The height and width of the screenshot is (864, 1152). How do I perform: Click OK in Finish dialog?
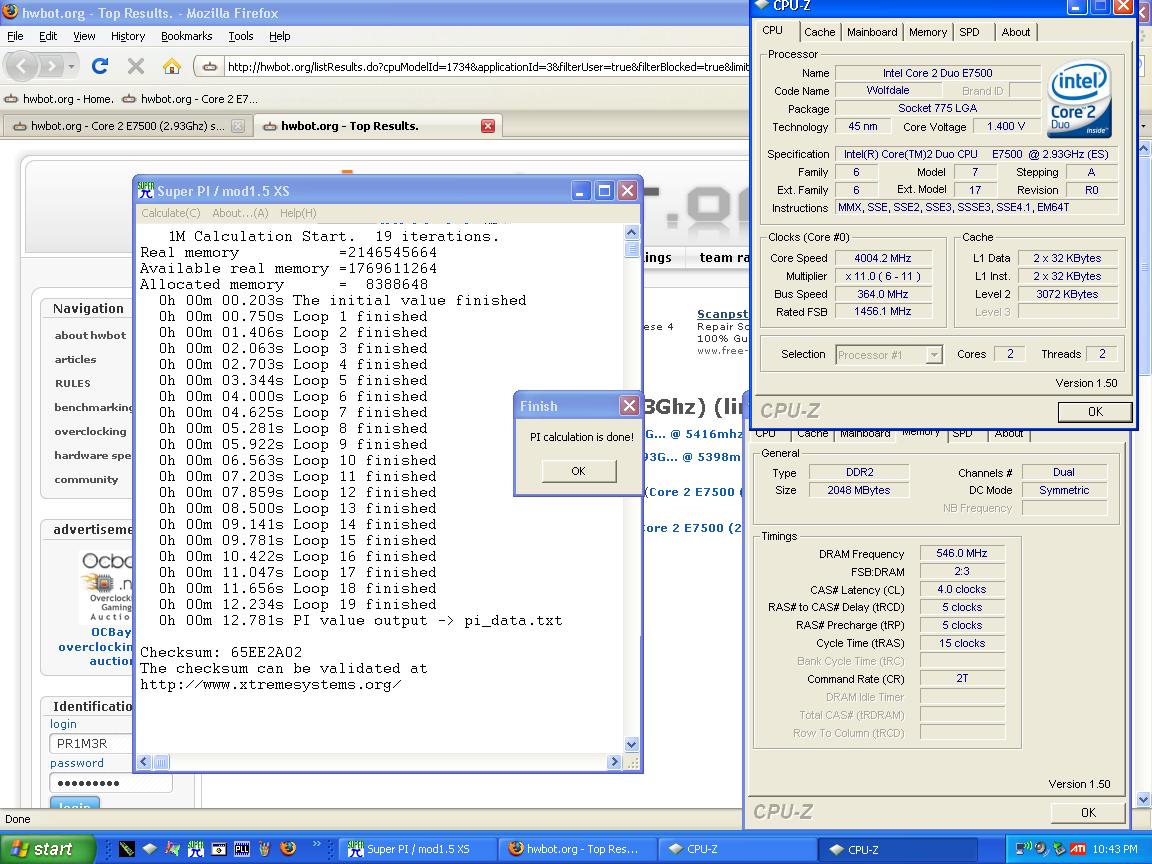(x=578, y=471)
